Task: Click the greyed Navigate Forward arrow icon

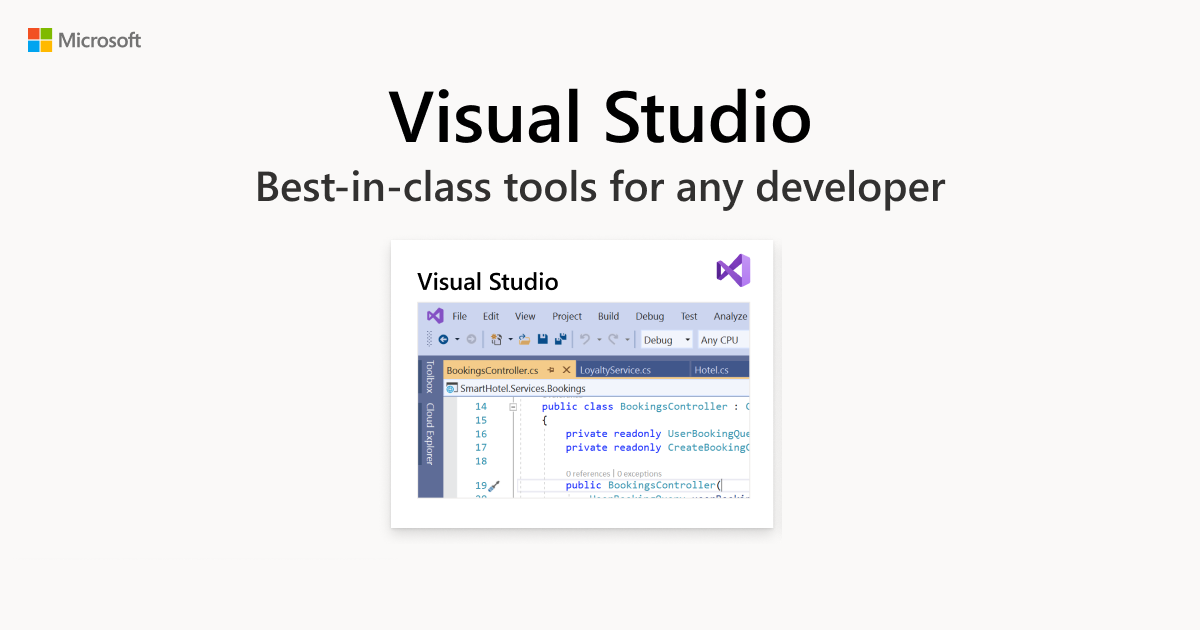Action: pos(472,340)
